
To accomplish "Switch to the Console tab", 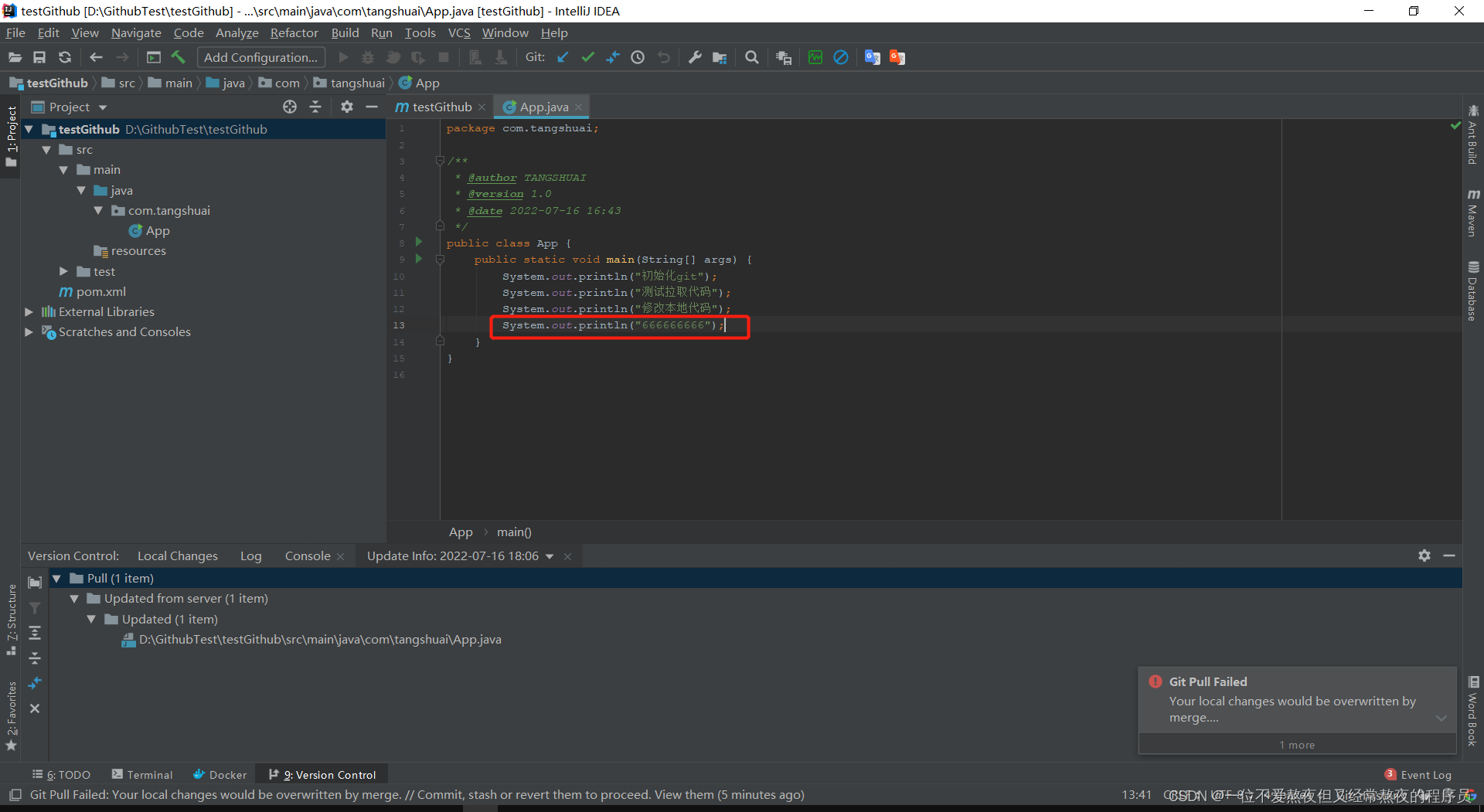I will pos(308,555).
